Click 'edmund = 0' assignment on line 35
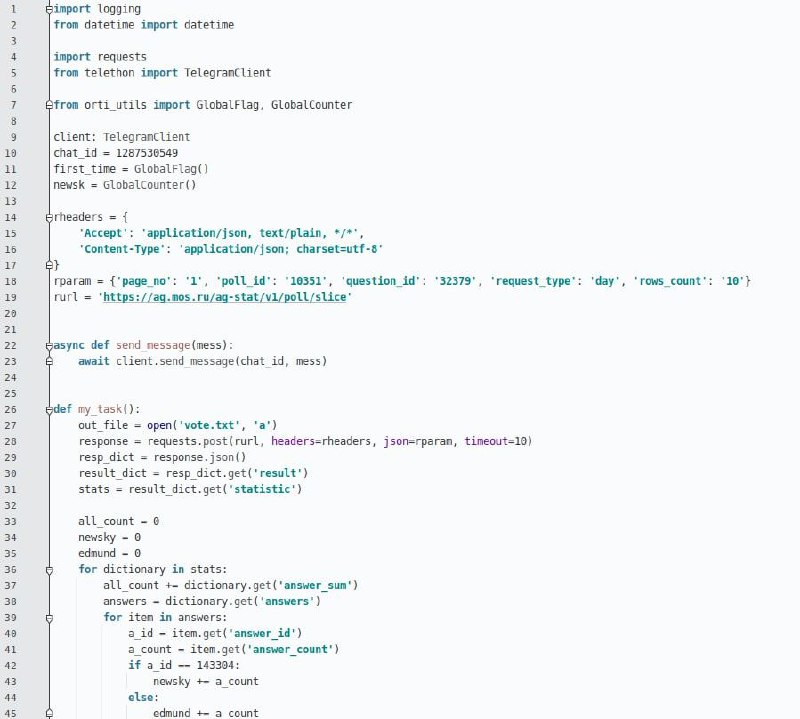 pyautogui.click(x=109, y=554)
